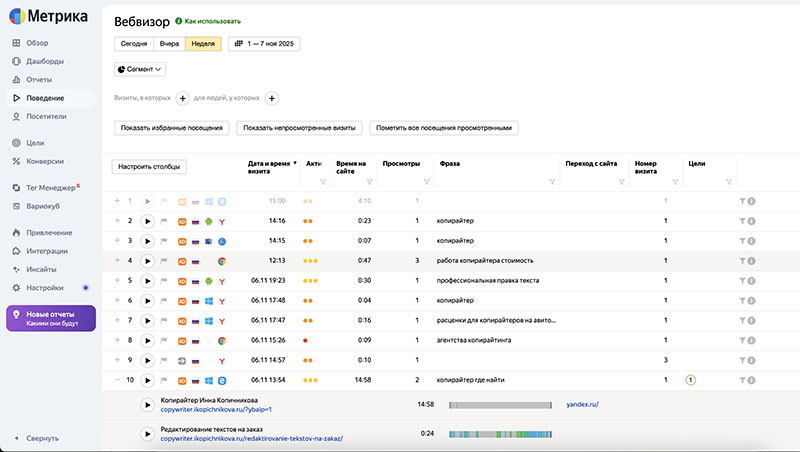Screen dimensions: 800x452
Task: Open Отчеты in the sidebar
Action: click(x=39, y=80)
